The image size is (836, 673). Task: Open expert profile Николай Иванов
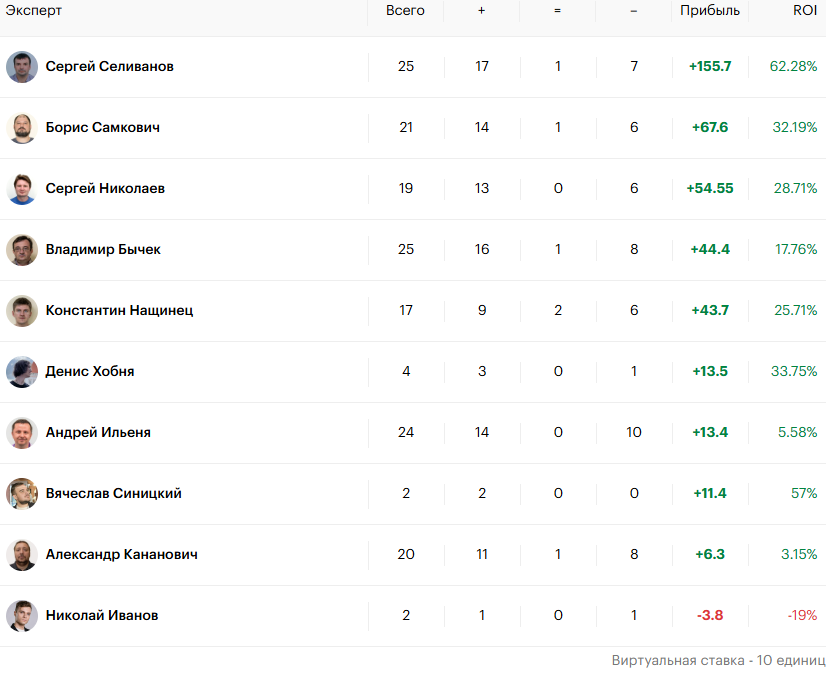coord(101,615)
